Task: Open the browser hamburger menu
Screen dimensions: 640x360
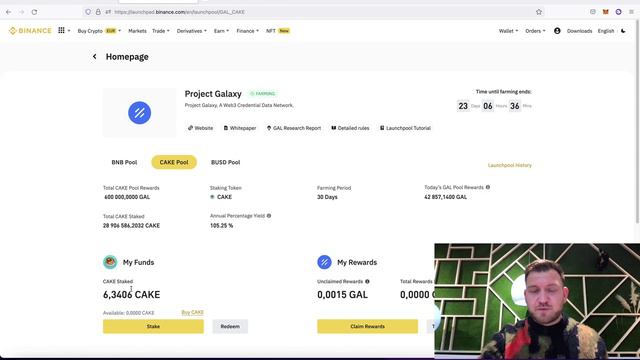Action: click(x=631, y=12)
